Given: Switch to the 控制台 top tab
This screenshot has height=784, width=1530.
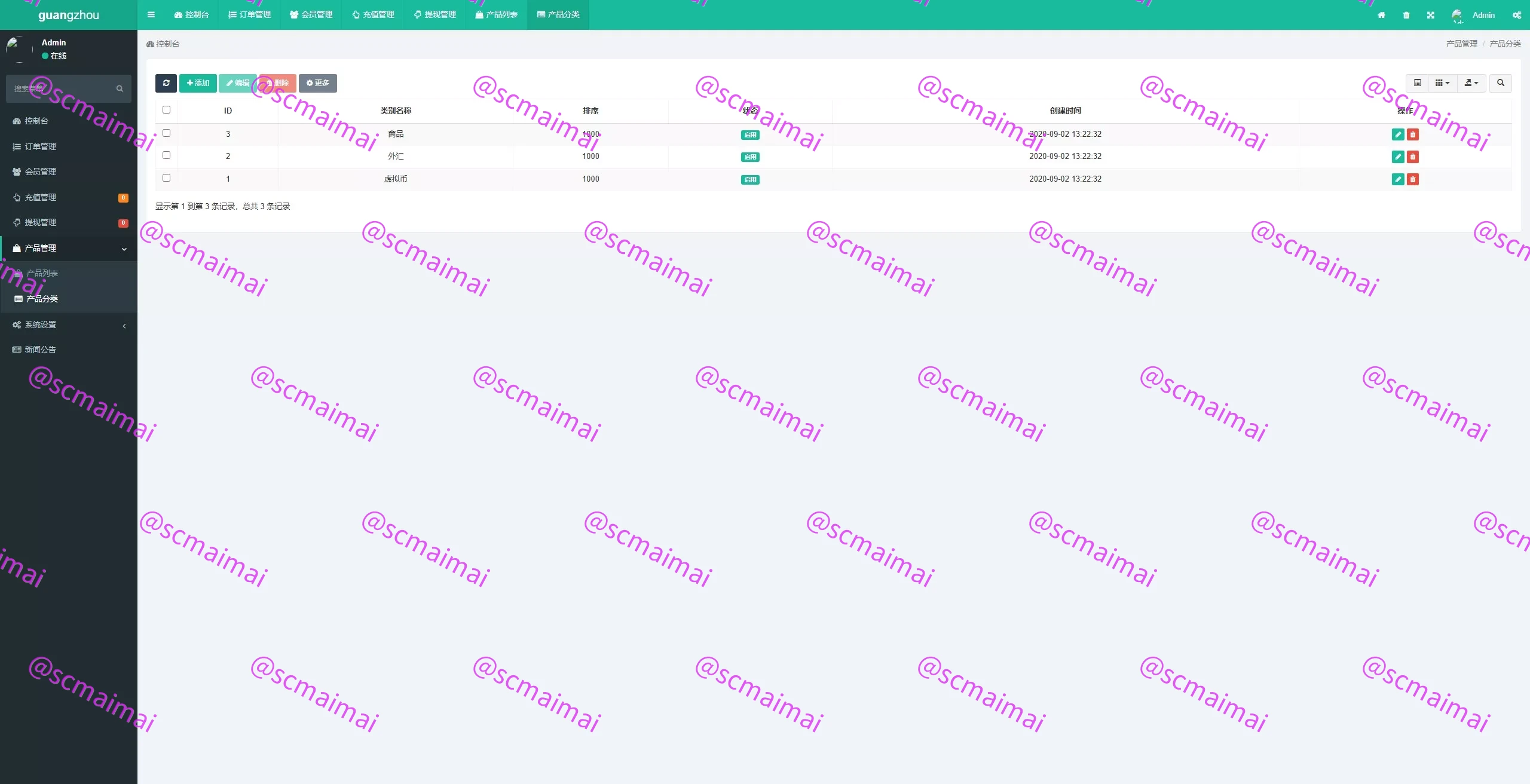Looking at the screenshot, I should 192,14.
